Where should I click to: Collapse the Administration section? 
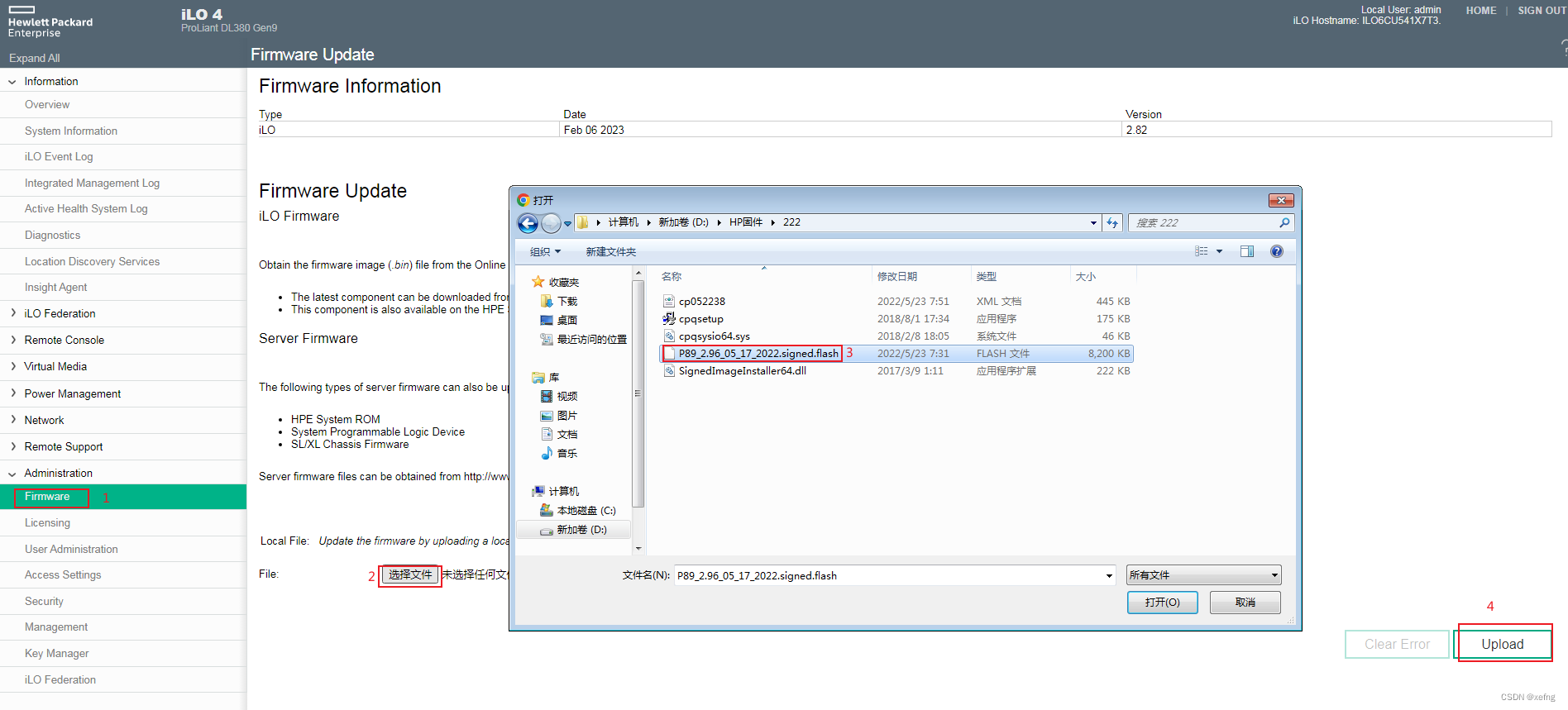[x=12, y=474]
